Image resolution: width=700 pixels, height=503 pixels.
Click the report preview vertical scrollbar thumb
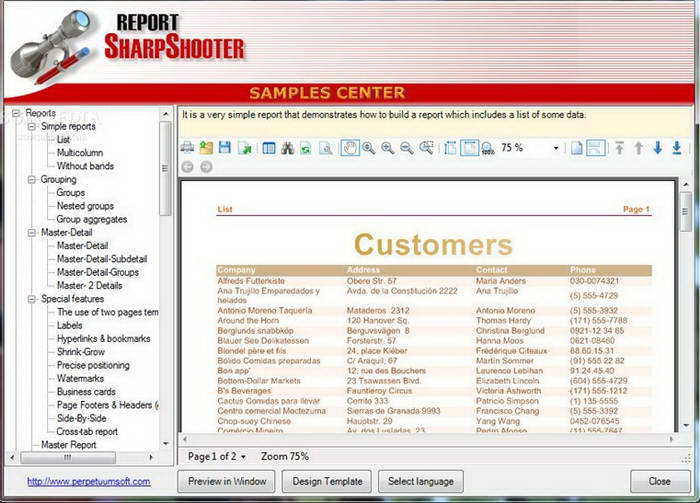pyautogui.click(x=685, y=212)
